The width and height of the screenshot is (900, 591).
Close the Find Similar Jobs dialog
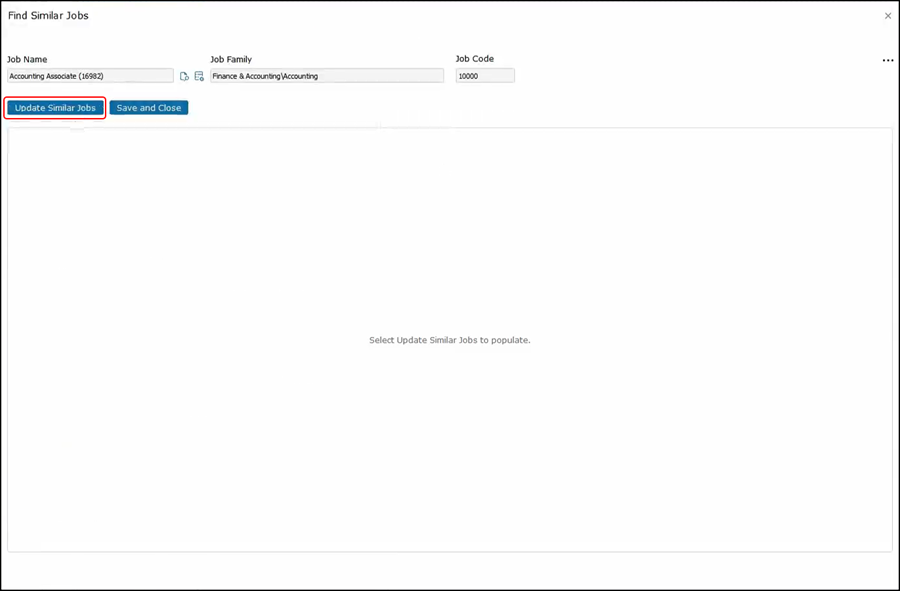(887, 16)
